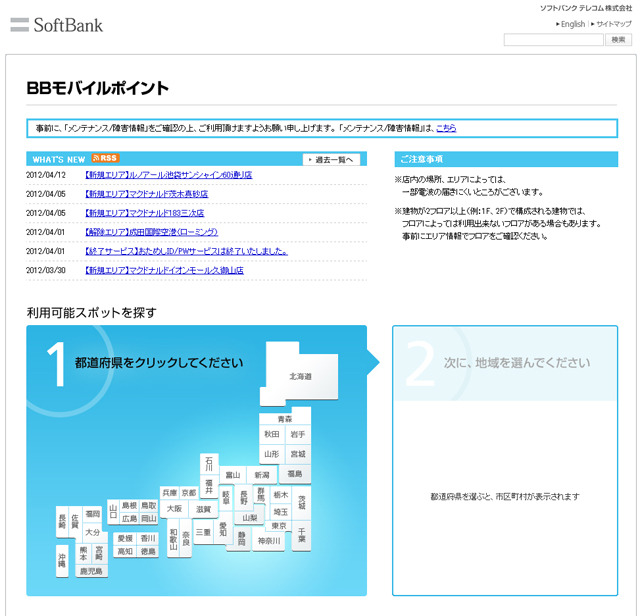Select 新潟 prefecture on the map
Image resolution: width=640 pixels, height=616 pixels.
click(262, 475)
